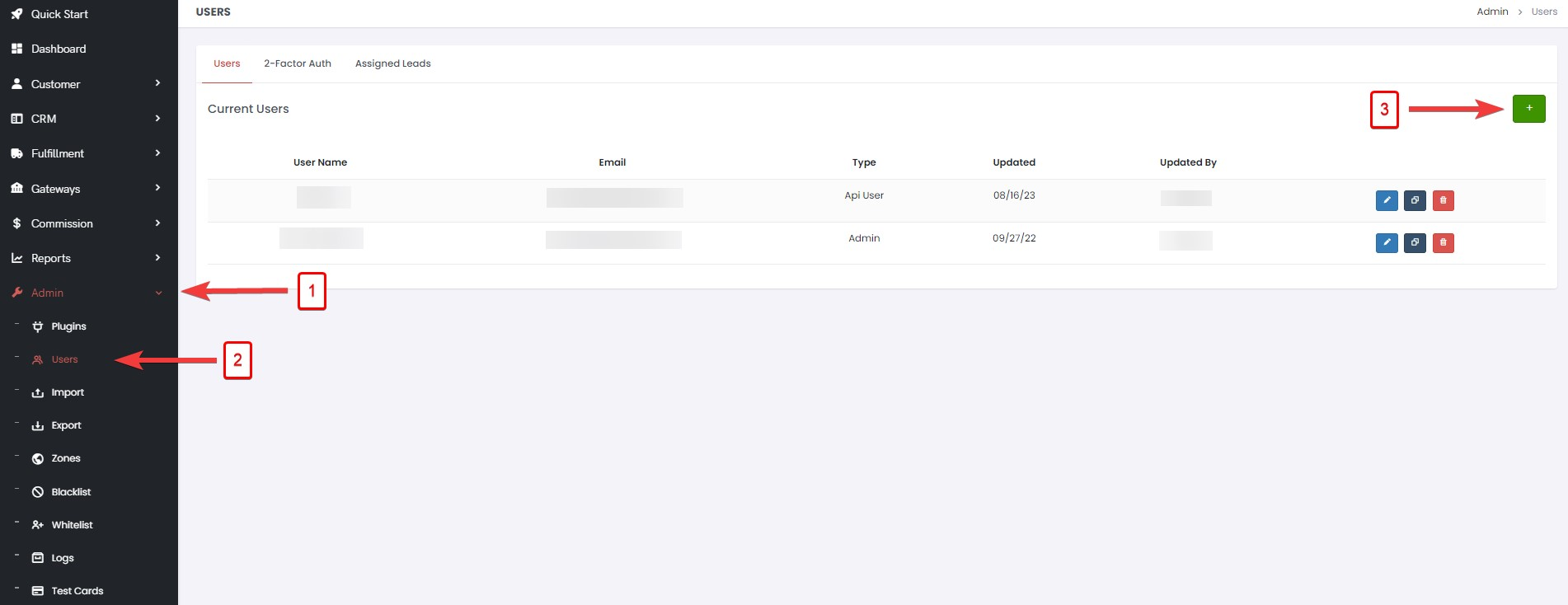Switch to the Assigned Leads tab
This screenshot has width=1568, height=605.
392,63
